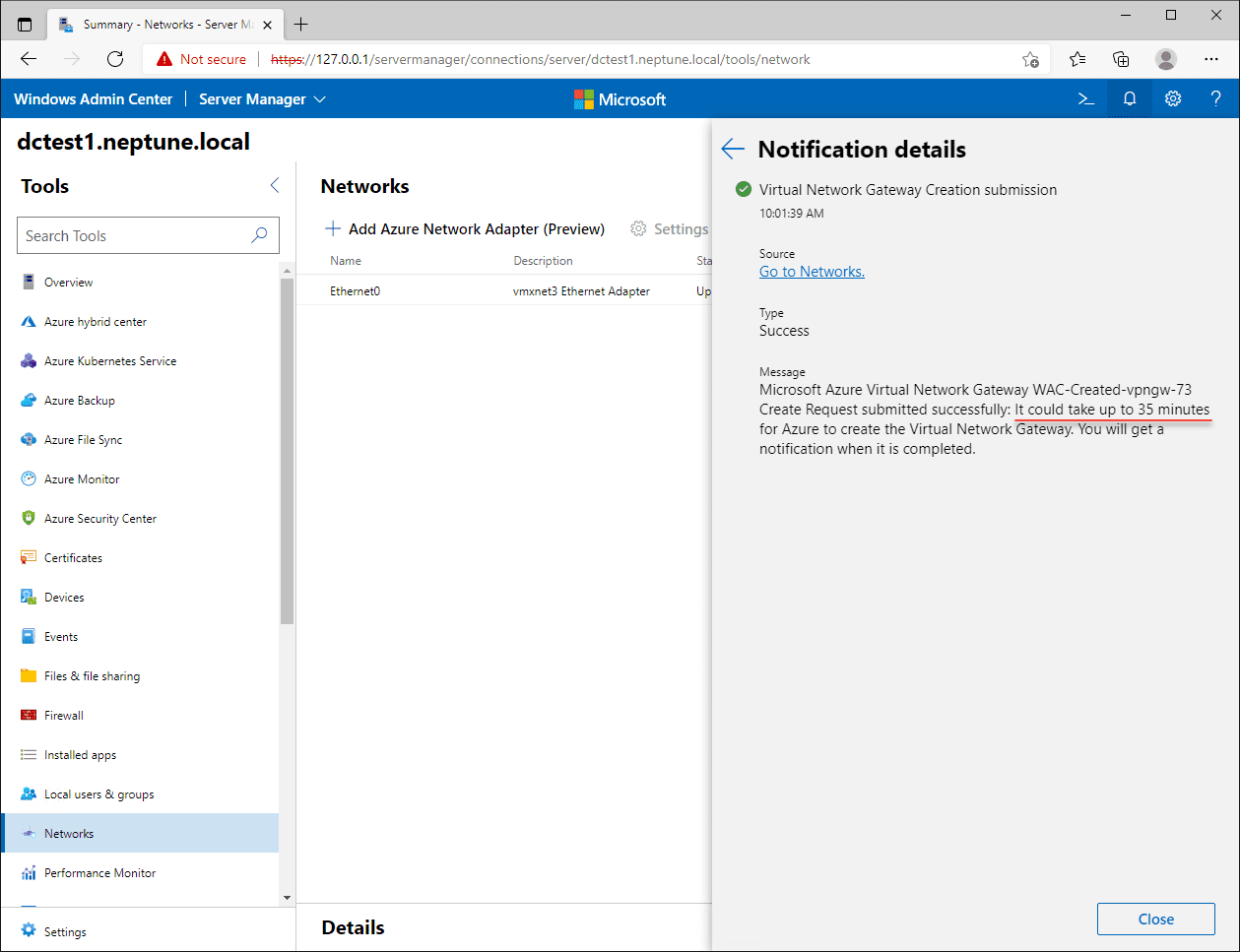Click the help question mark icon
The width and height of the screenshot is (1240, 952).
1216,99
